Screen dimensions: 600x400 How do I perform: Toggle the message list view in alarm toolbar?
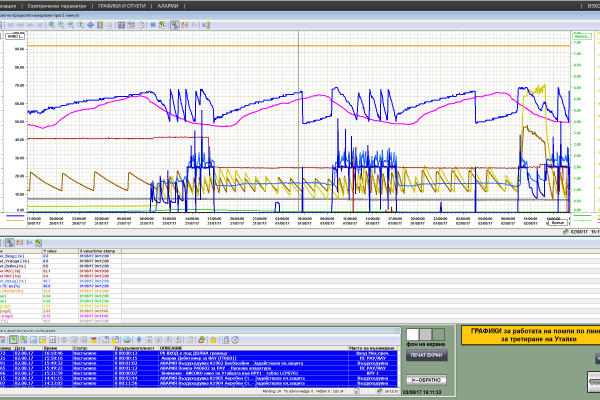(x=13, y=340)
